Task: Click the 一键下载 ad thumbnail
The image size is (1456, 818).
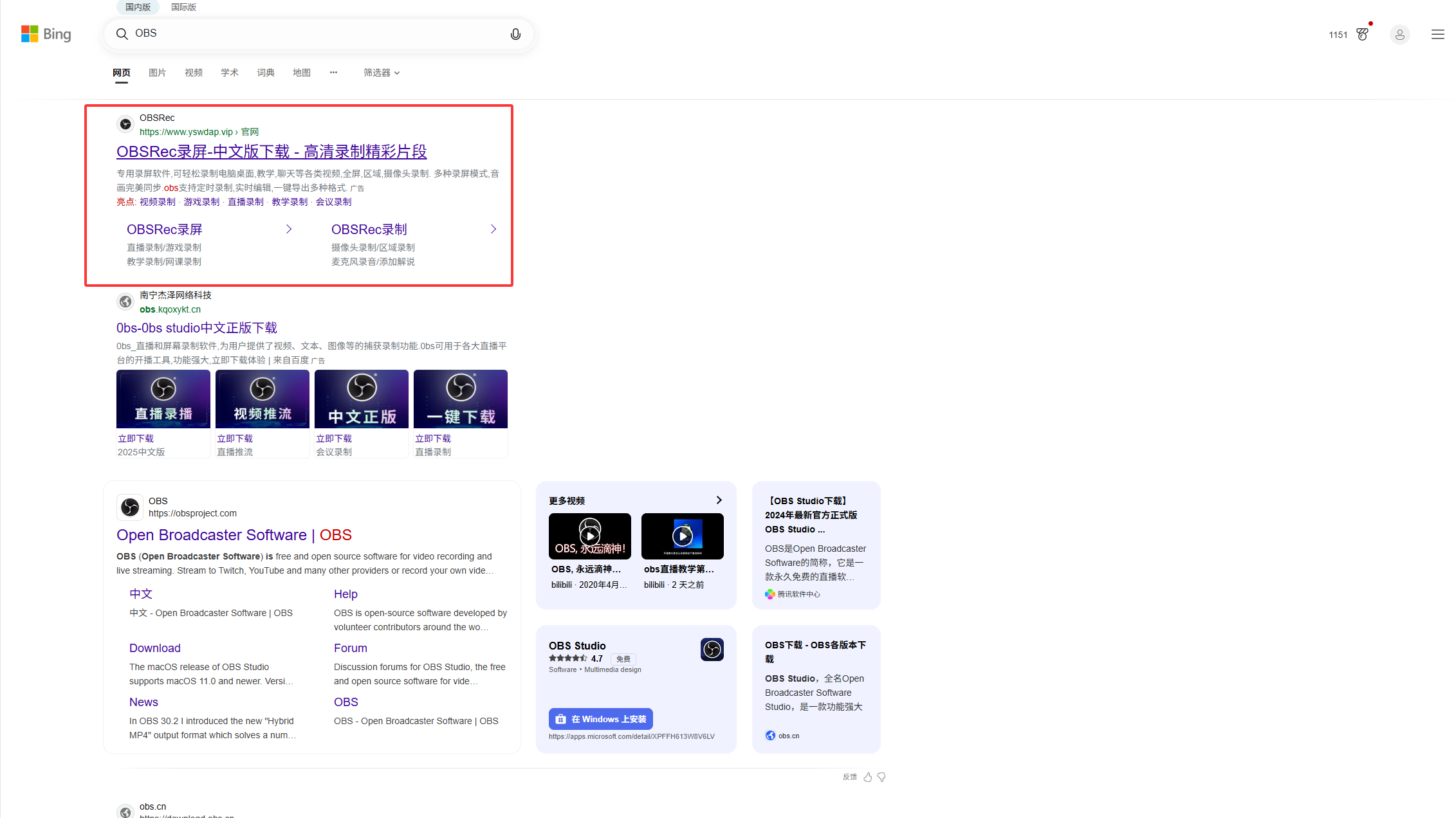Action: [x=461, y=399]
